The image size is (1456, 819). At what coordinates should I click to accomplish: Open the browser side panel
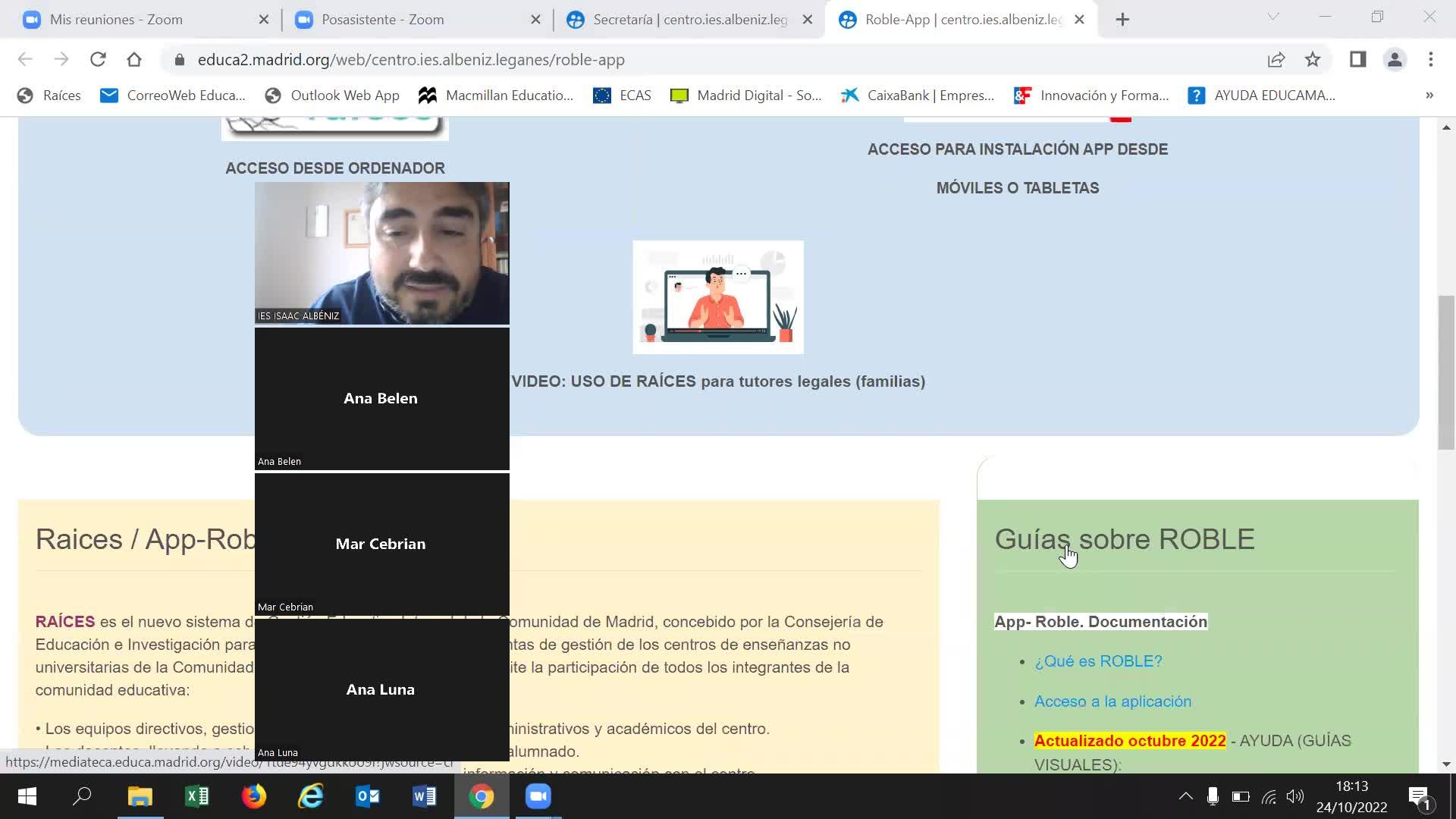[1357, 59]
